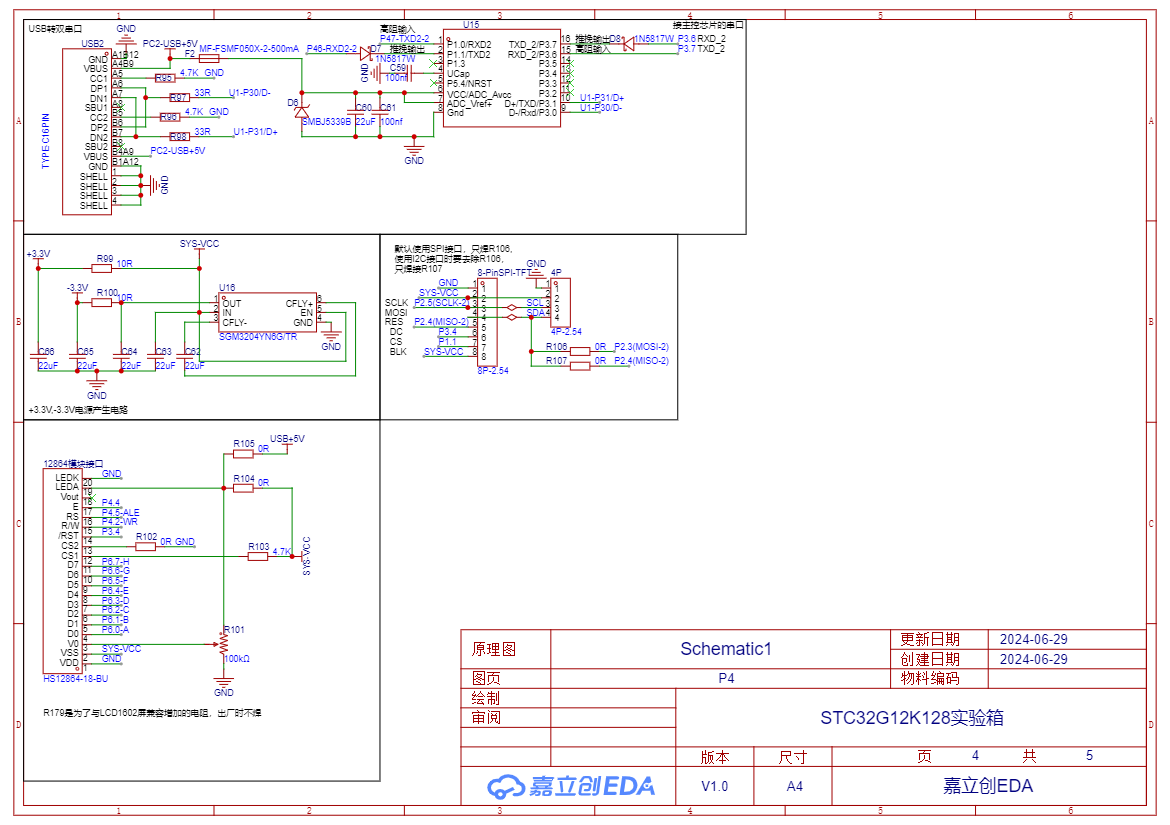The width and height of the screenshot is (1170, 825).
Task: Click the A4 sheet size value
Action: (795, 786)
